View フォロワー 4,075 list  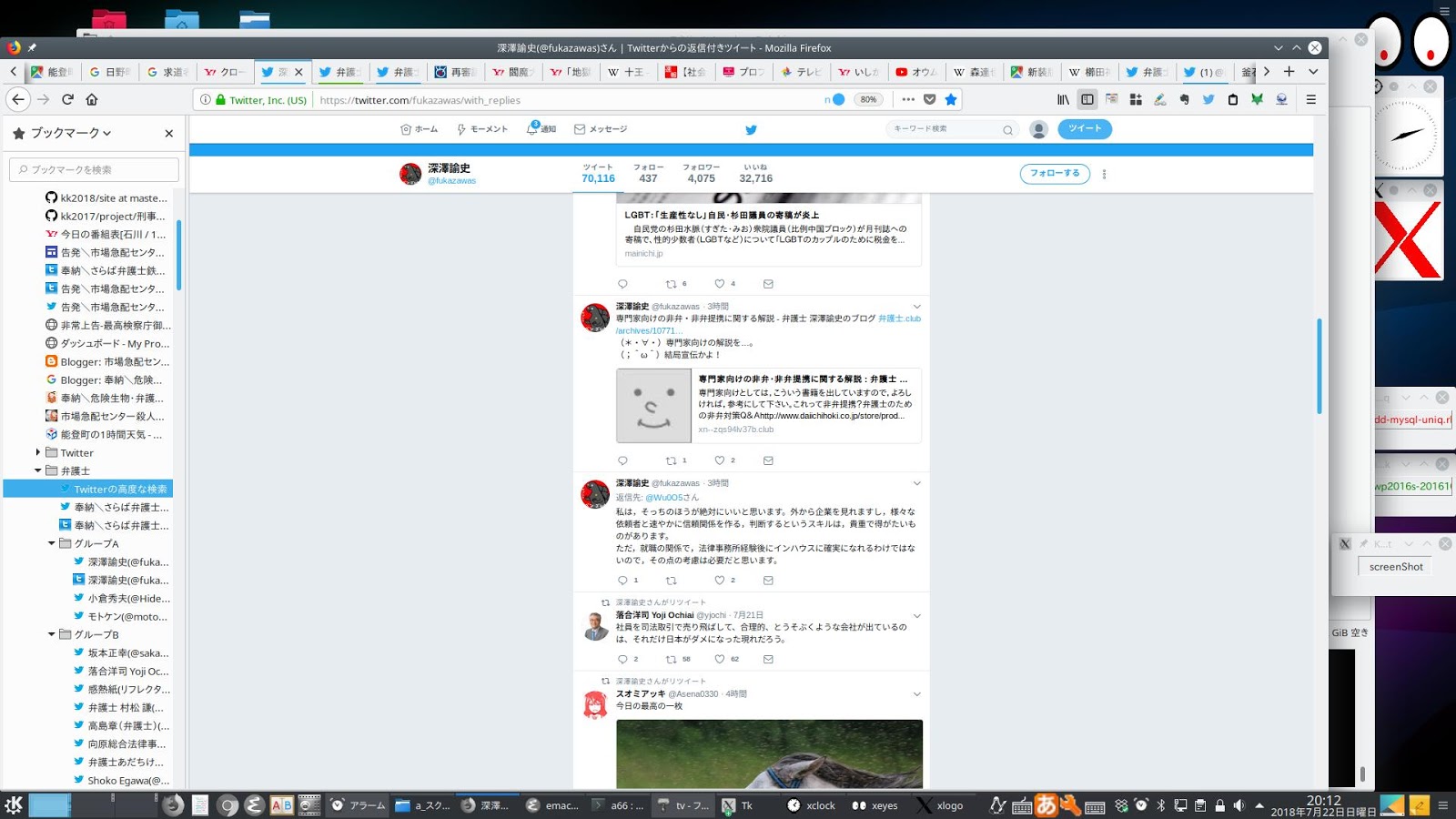[x=701, y=173]
